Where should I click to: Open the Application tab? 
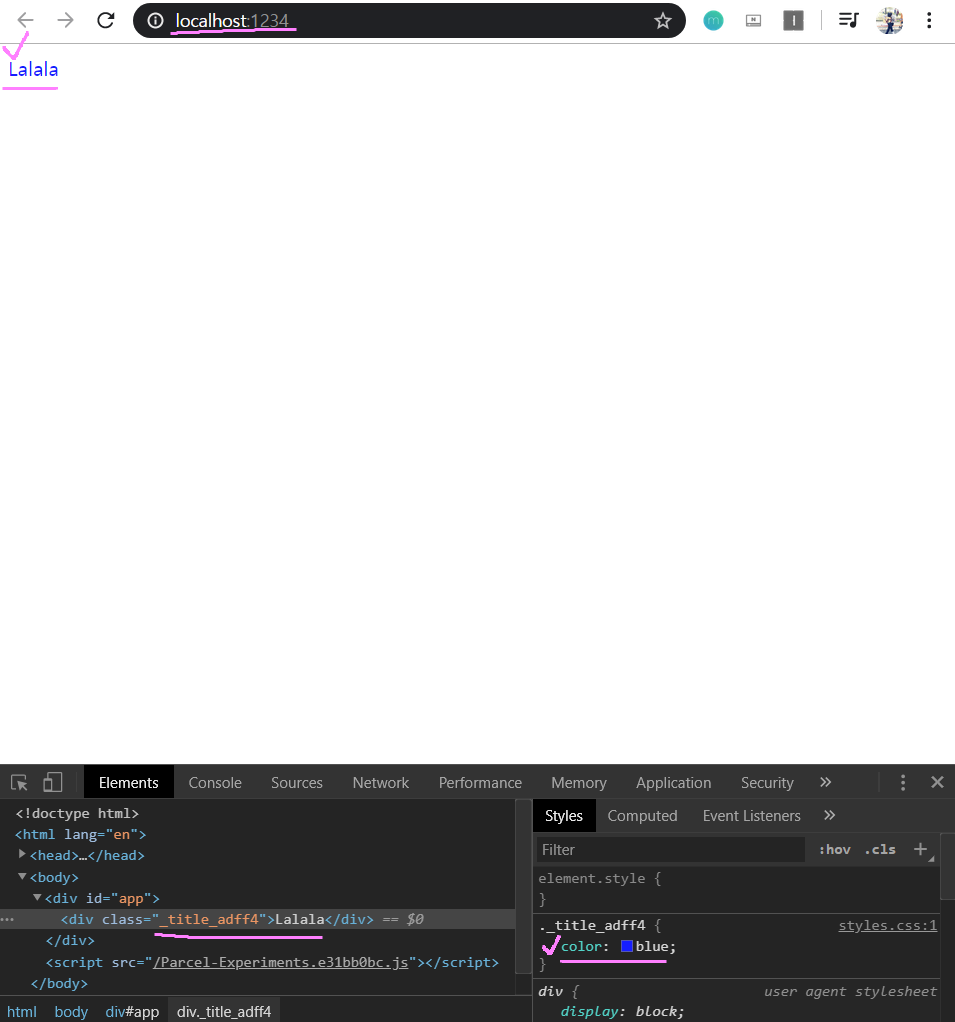tap(673, 782)
